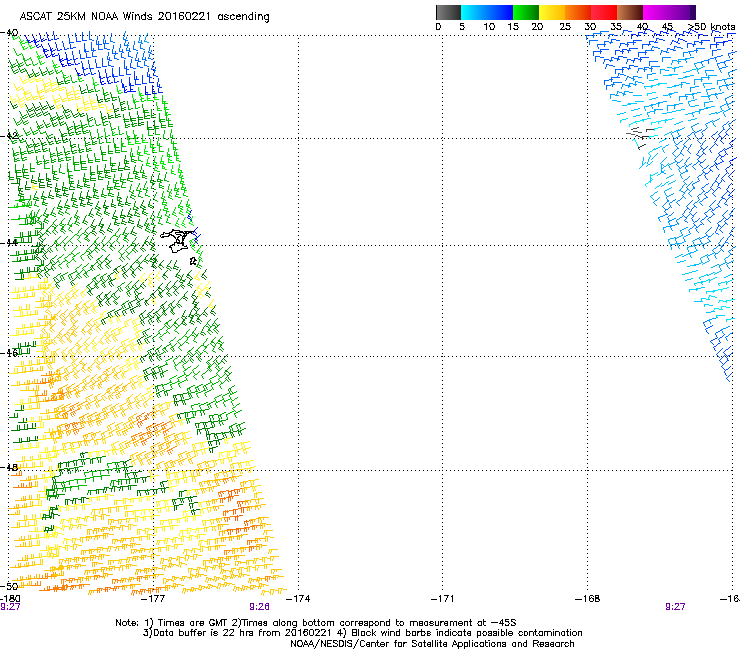This screenshot has width=740, height=650.
Task: Click the "-174" longitude axis label
Action: pos(298,599)
